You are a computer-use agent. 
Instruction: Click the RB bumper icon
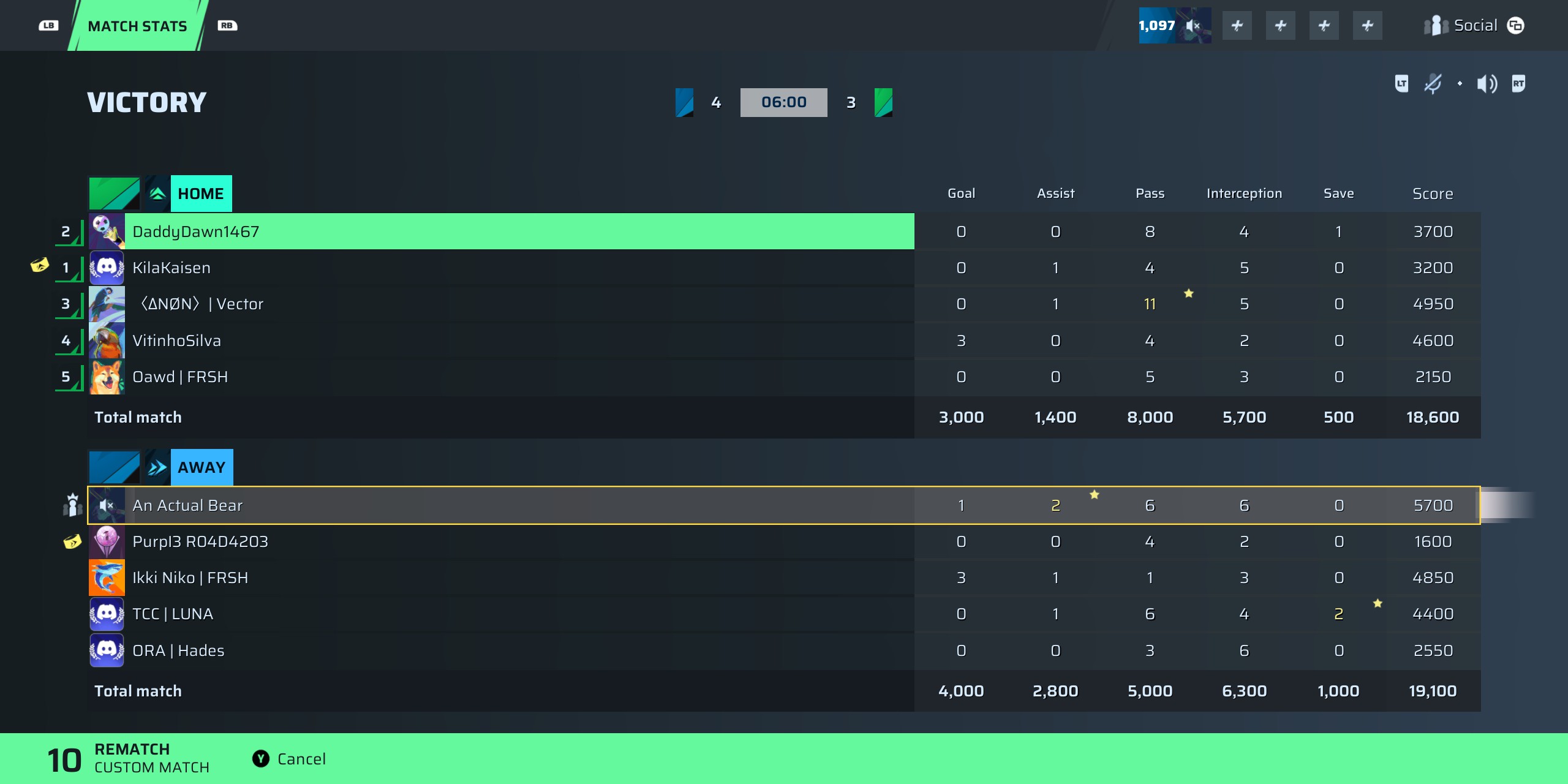pos(227,26)
